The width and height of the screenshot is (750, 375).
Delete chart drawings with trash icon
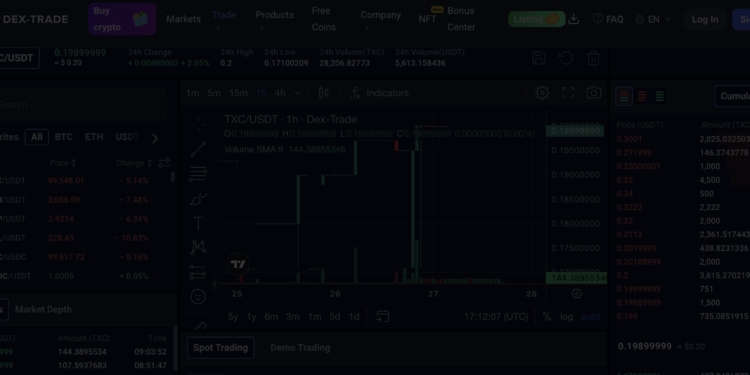593,58
